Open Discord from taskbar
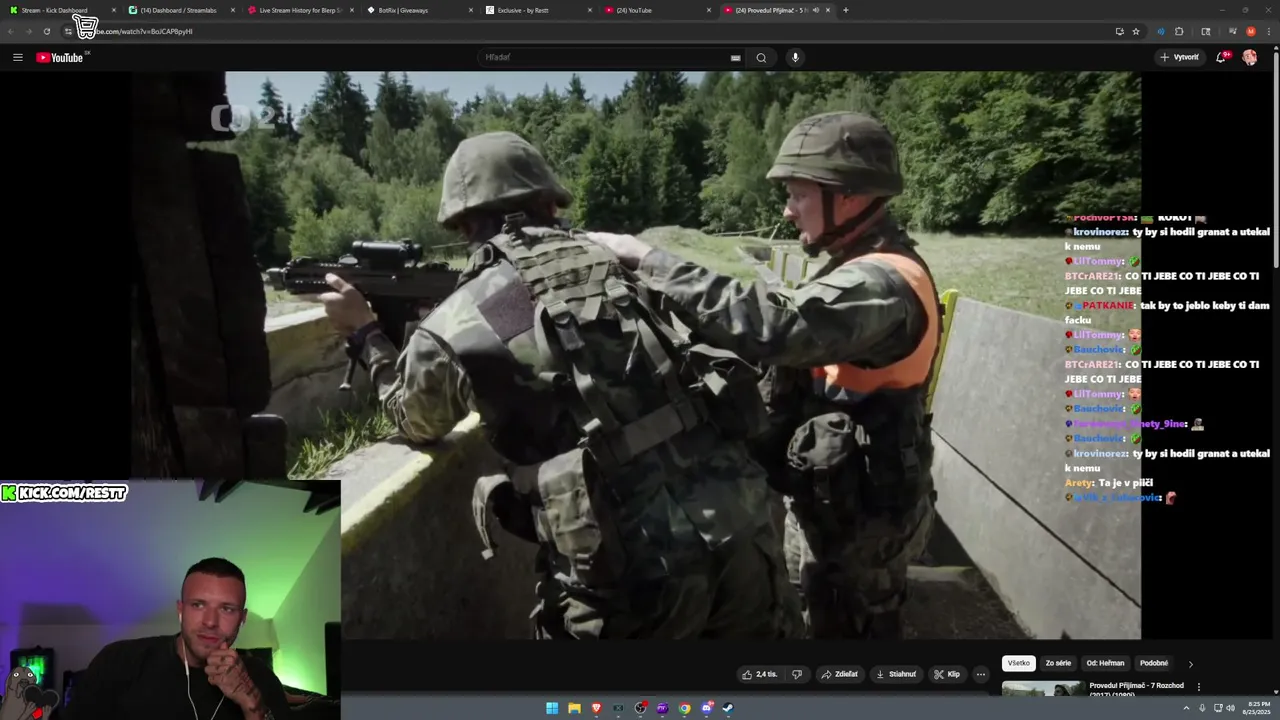 (706, 708)
